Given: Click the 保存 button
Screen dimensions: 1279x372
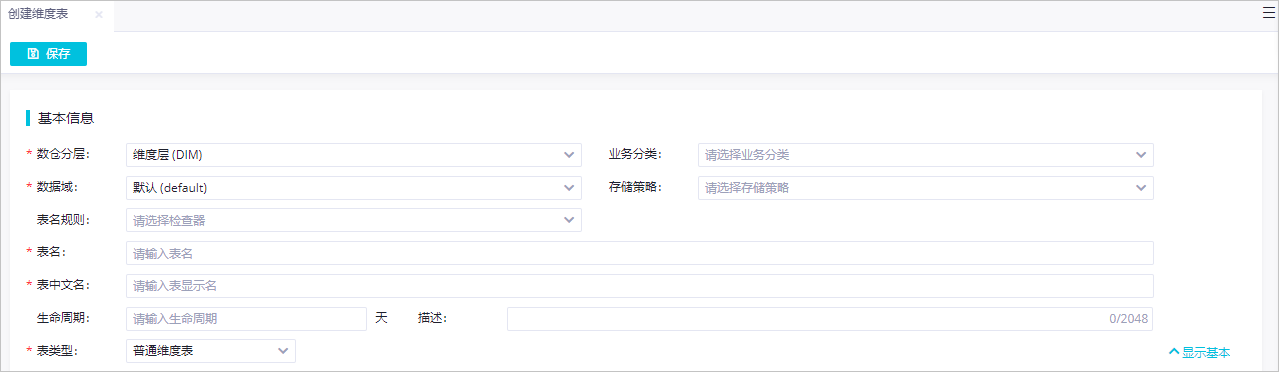Looking at the screenshot, I should (48, 54).
